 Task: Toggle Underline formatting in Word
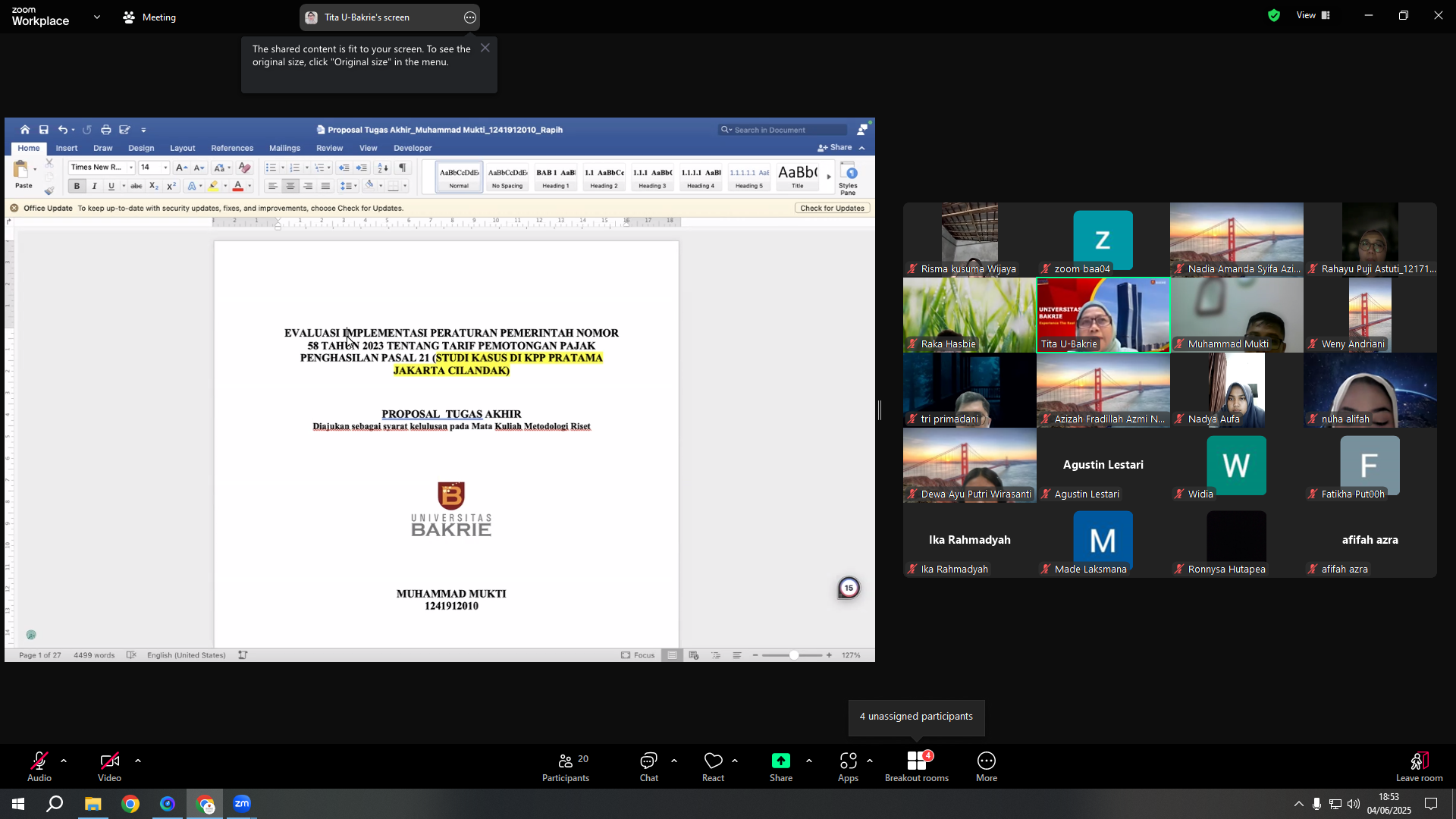pyautogui.click(x=111, y=186)
